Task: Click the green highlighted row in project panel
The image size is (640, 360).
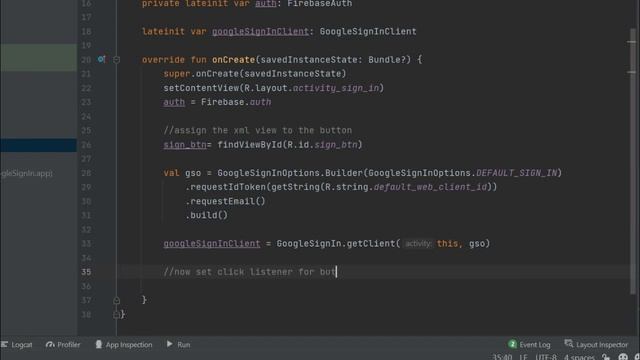Action: (x=38, y=58)
